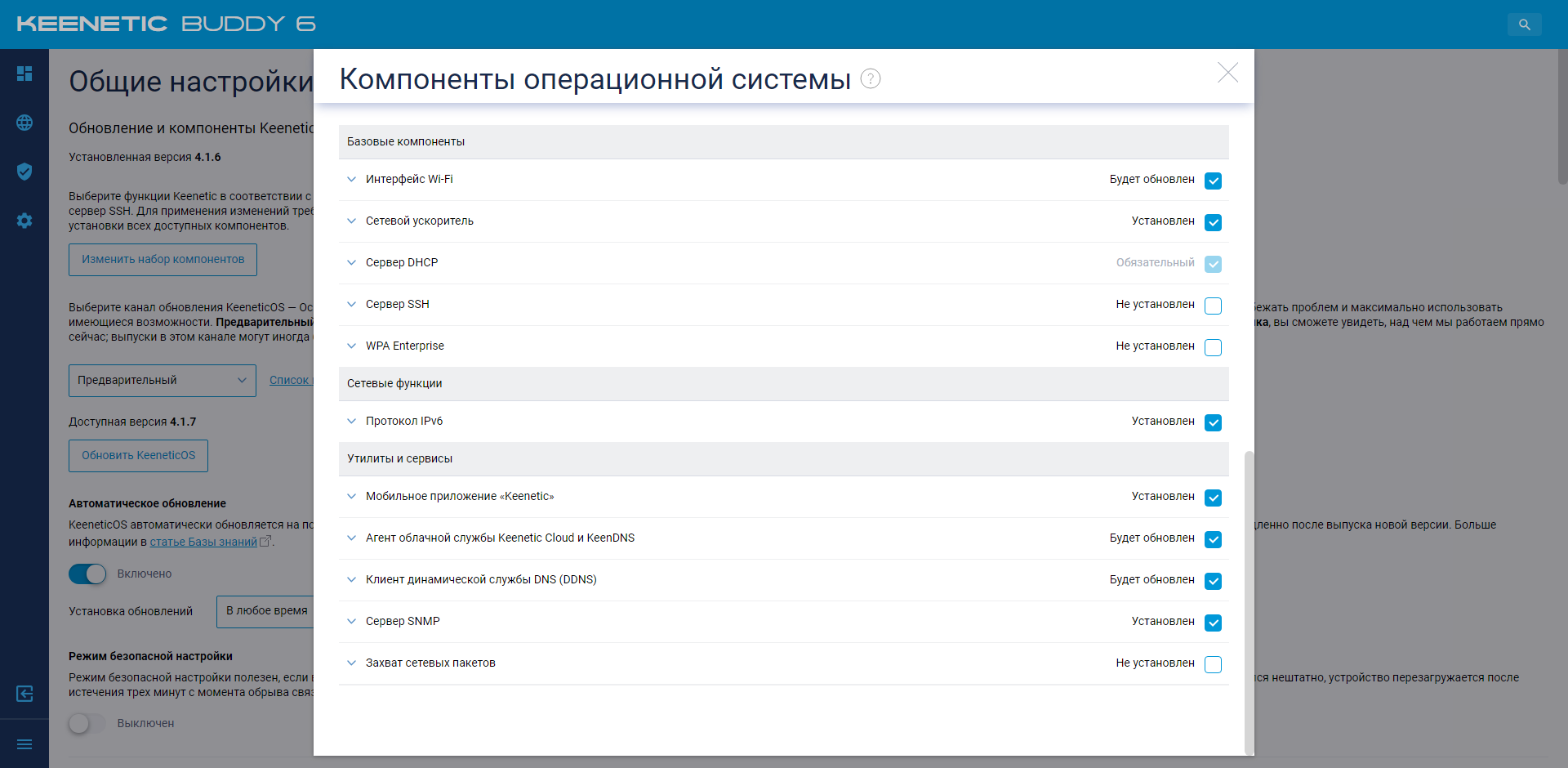Click the Базовые компоненты section header
The image size is (1568, 768).
tap(784, 141)
